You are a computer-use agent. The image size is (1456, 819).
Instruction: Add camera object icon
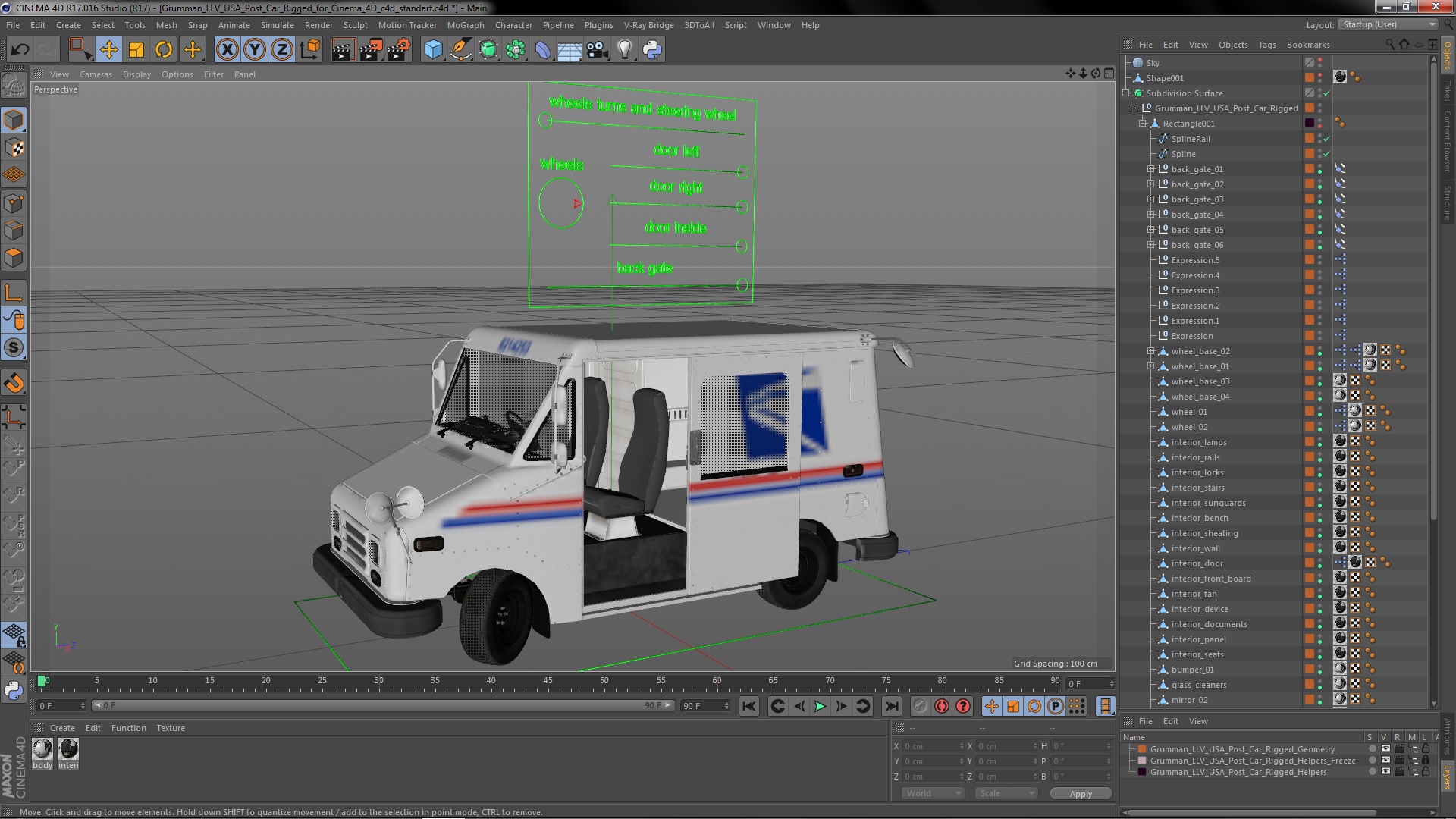point(597,50)
